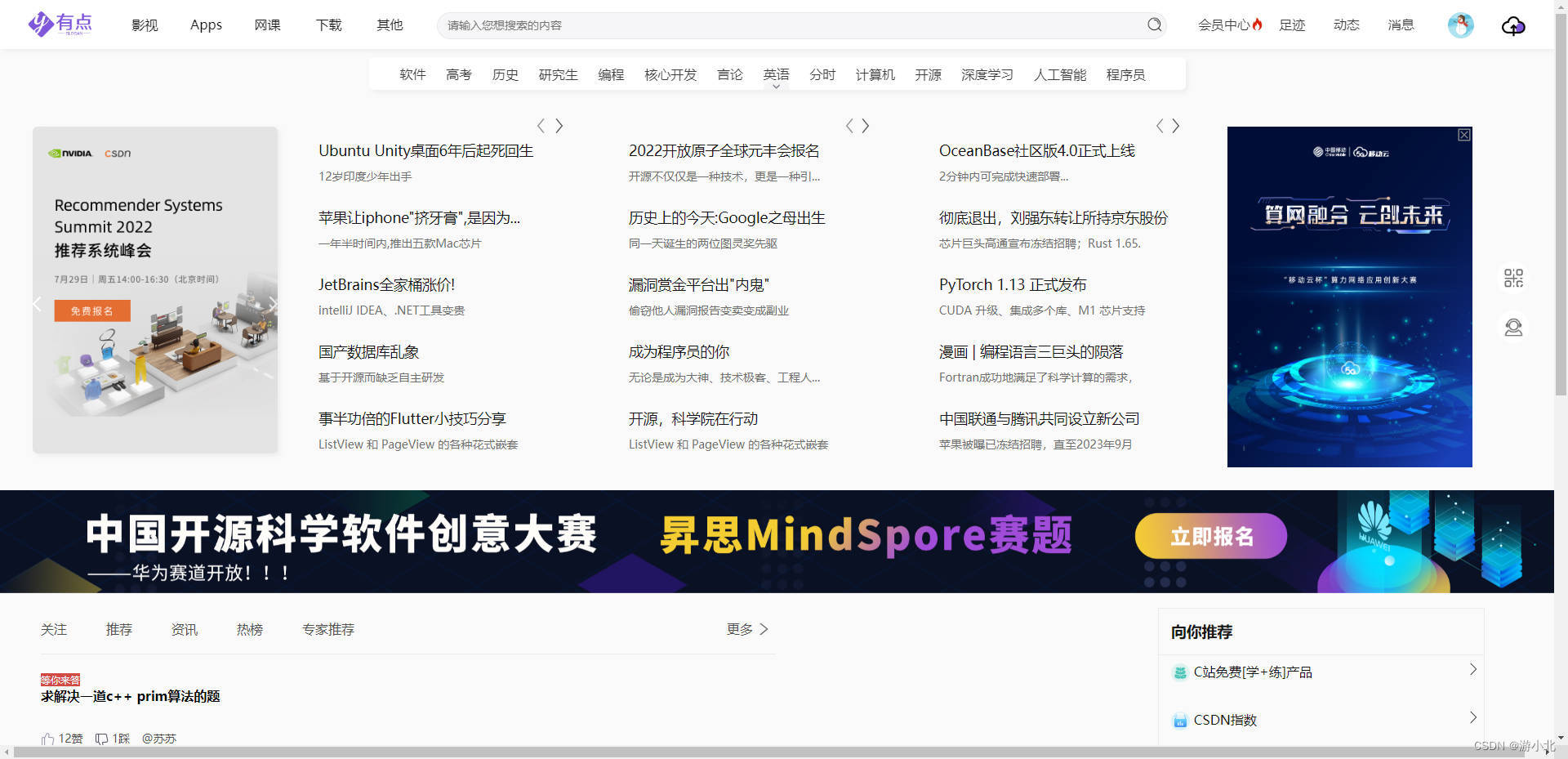Viewport: 1568px width, 759px height.
Task: Click 免费报名 on the Recommender Systems banner
Action: coord(91,310)
